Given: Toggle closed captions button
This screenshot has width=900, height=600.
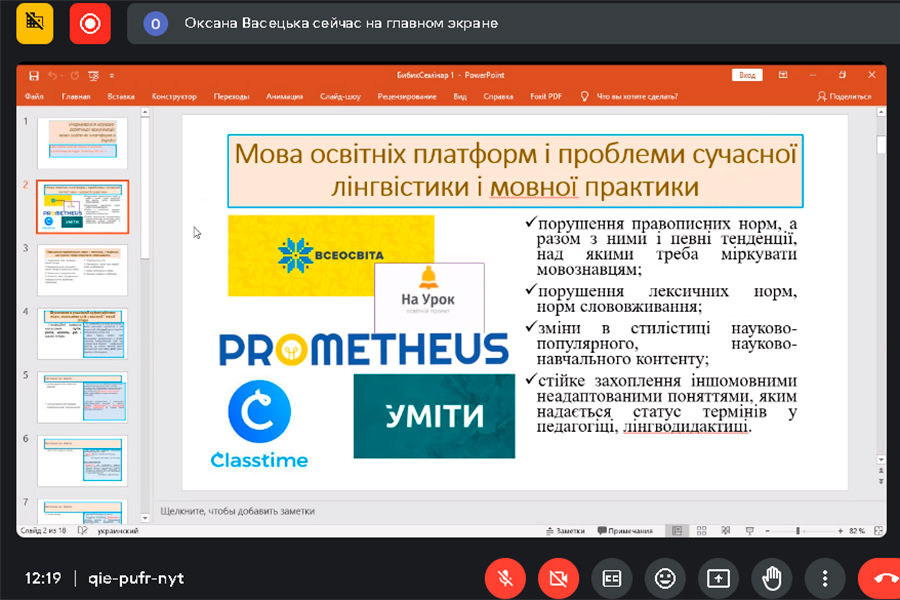Looking at the screenshot, I should pyautogui.click(x=612, y=578).
